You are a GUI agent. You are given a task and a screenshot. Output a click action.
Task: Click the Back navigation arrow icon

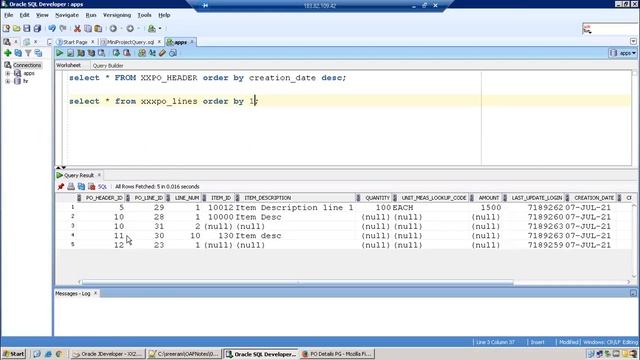(113, 29)
